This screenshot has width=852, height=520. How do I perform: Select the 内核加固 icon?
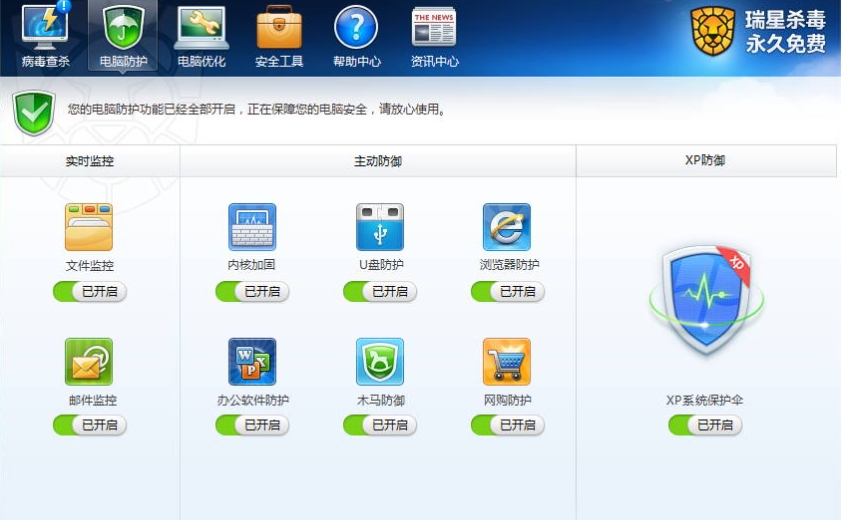coord(252,227)
